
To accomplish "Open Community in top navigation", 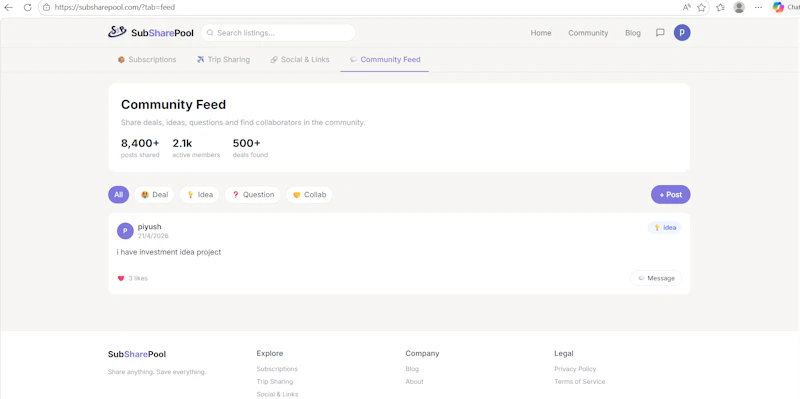I will 588,33.
